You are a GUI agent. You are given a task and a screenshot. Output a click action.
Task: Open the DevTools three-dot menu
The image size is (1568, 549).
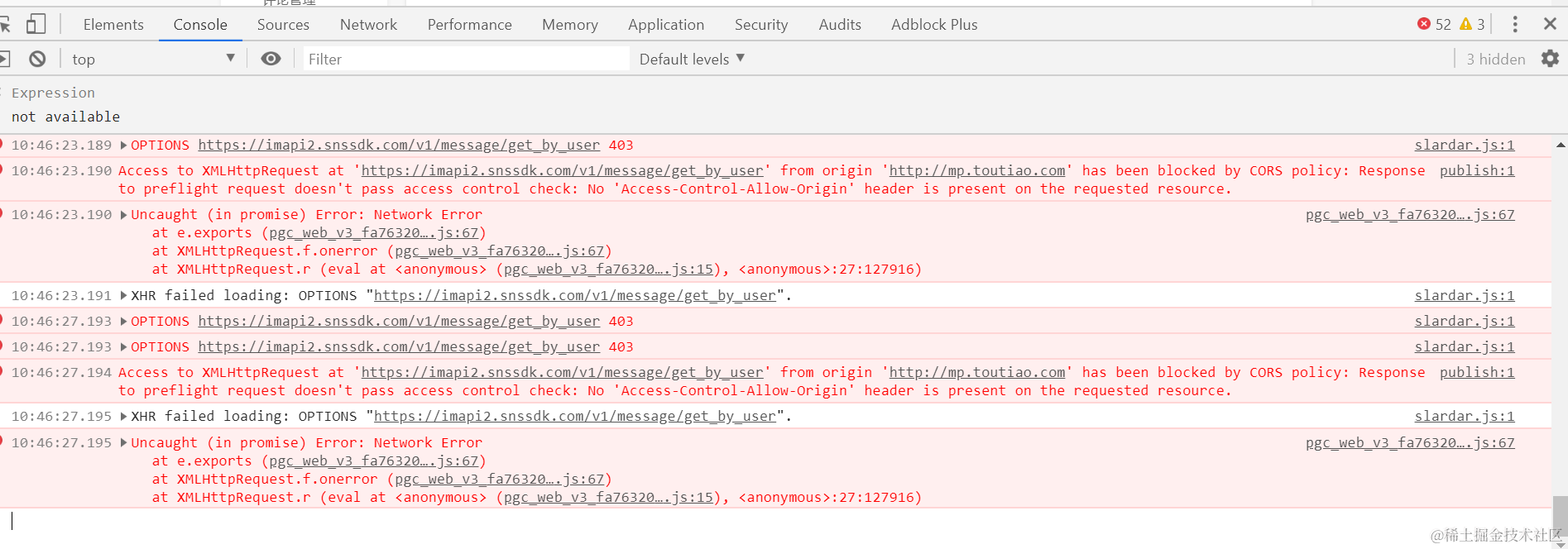click(x=1515, y=24)
